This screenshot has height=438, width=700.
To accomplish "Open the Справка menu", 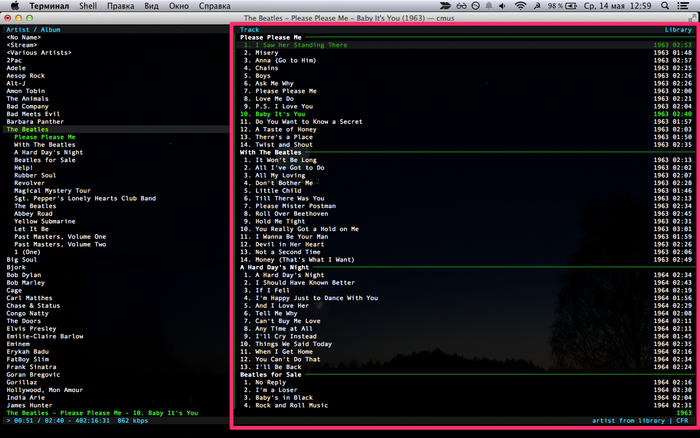I will coord(214,6).
